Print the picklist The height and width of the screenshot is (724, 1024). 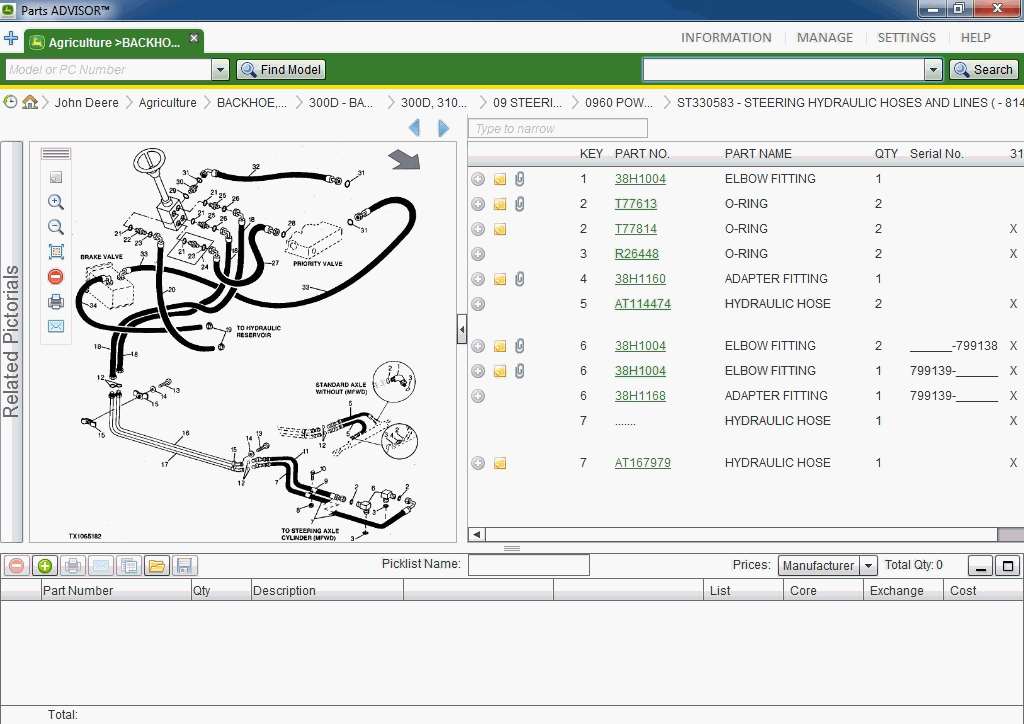click(x=72, y=565)
